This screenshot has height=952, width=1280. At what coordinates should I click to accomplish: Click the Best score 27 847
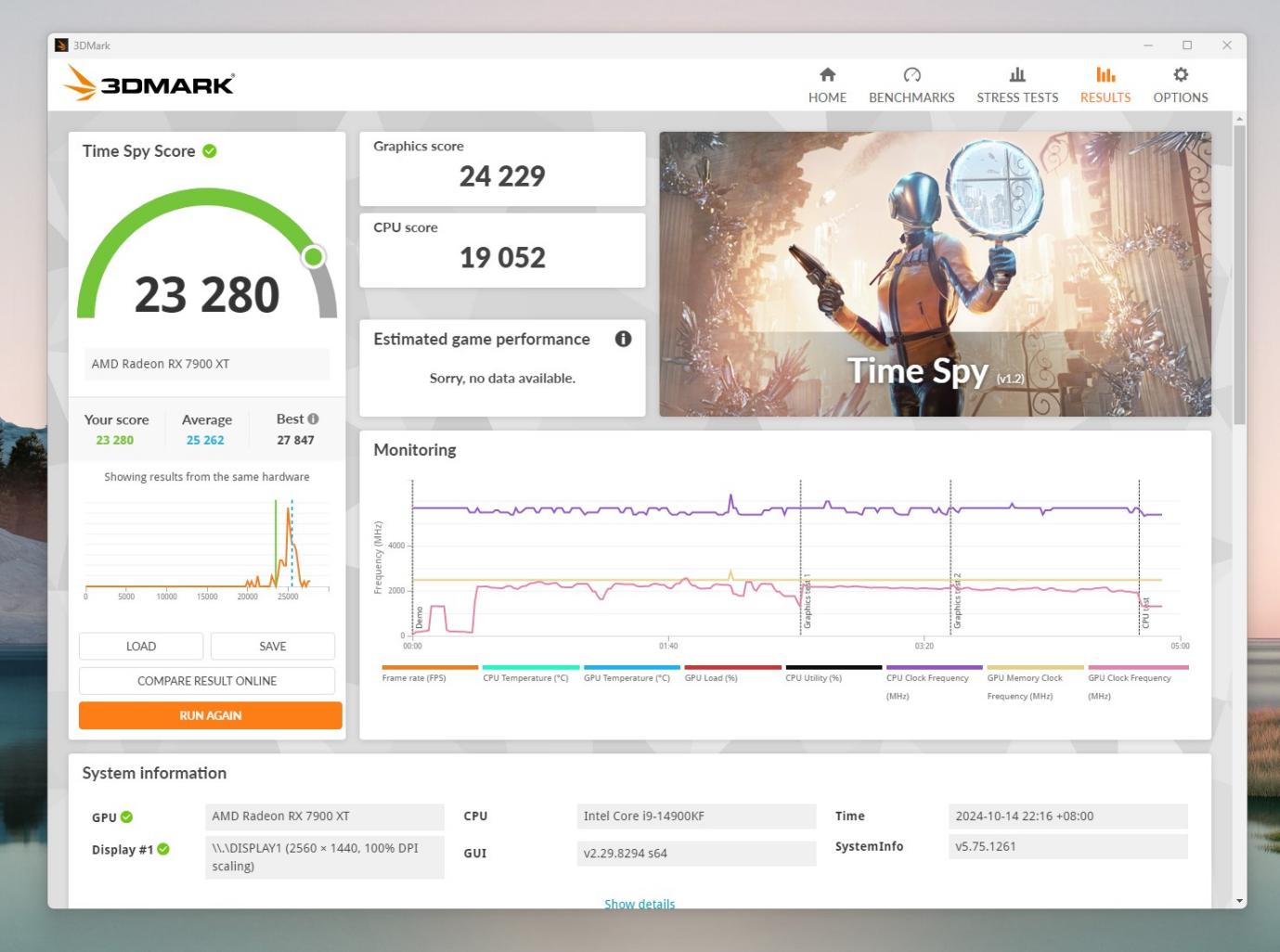coord(295,440)
